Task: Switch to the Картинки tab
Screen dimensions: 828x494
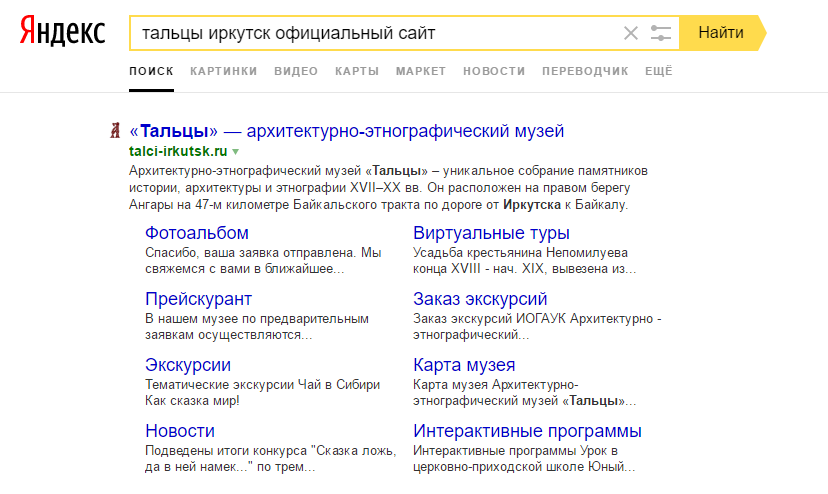Action: 224,71
